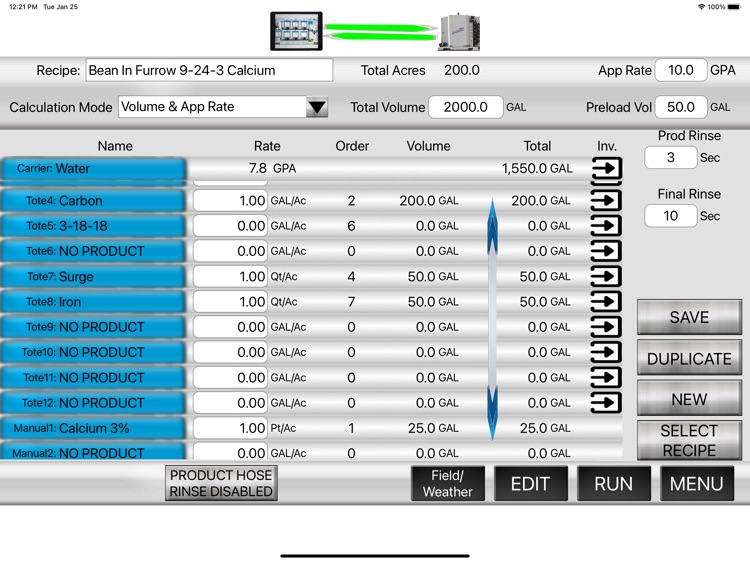Open inventory arrow for Tote11 row

pos(607,378)
